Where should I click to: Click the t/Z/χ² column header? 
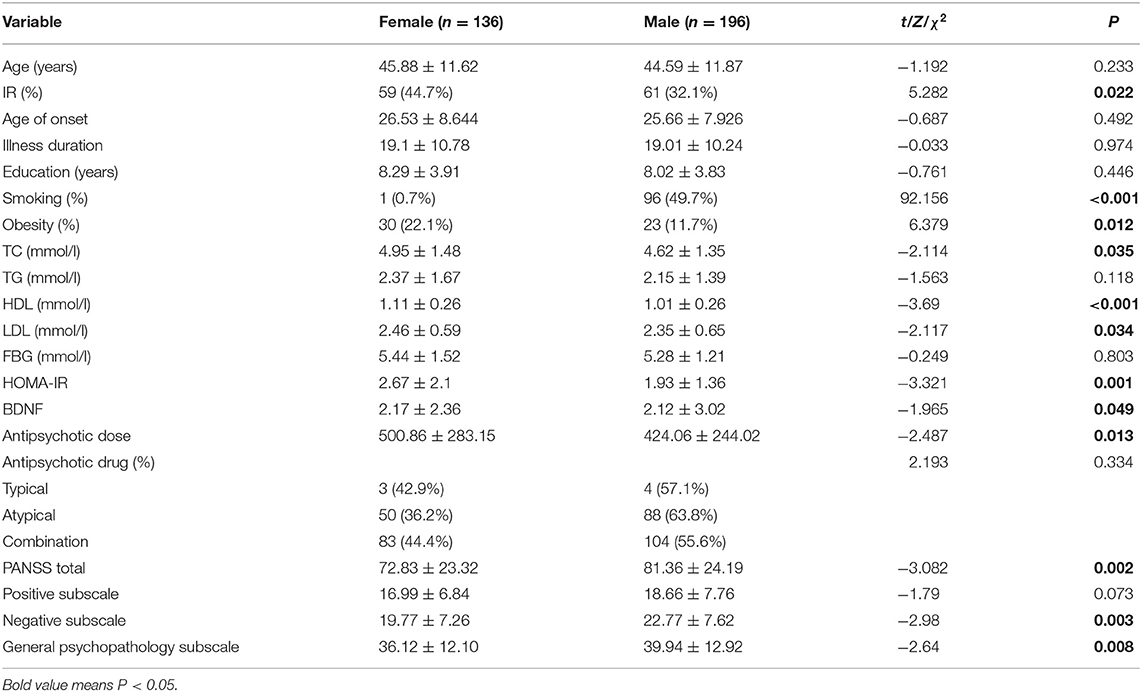click(x=922, y=21)
